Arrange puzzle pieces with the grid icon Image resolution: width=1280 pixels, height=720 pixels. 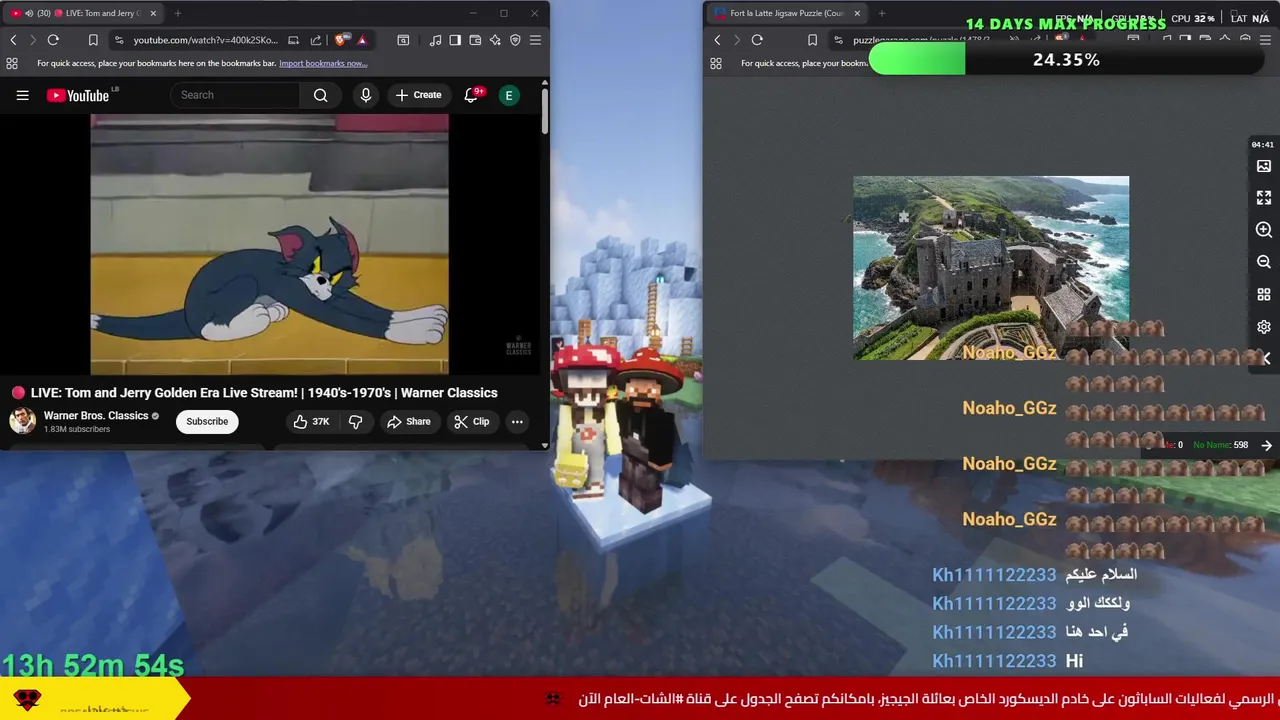pyautogui.click(x=1264, y=295)
